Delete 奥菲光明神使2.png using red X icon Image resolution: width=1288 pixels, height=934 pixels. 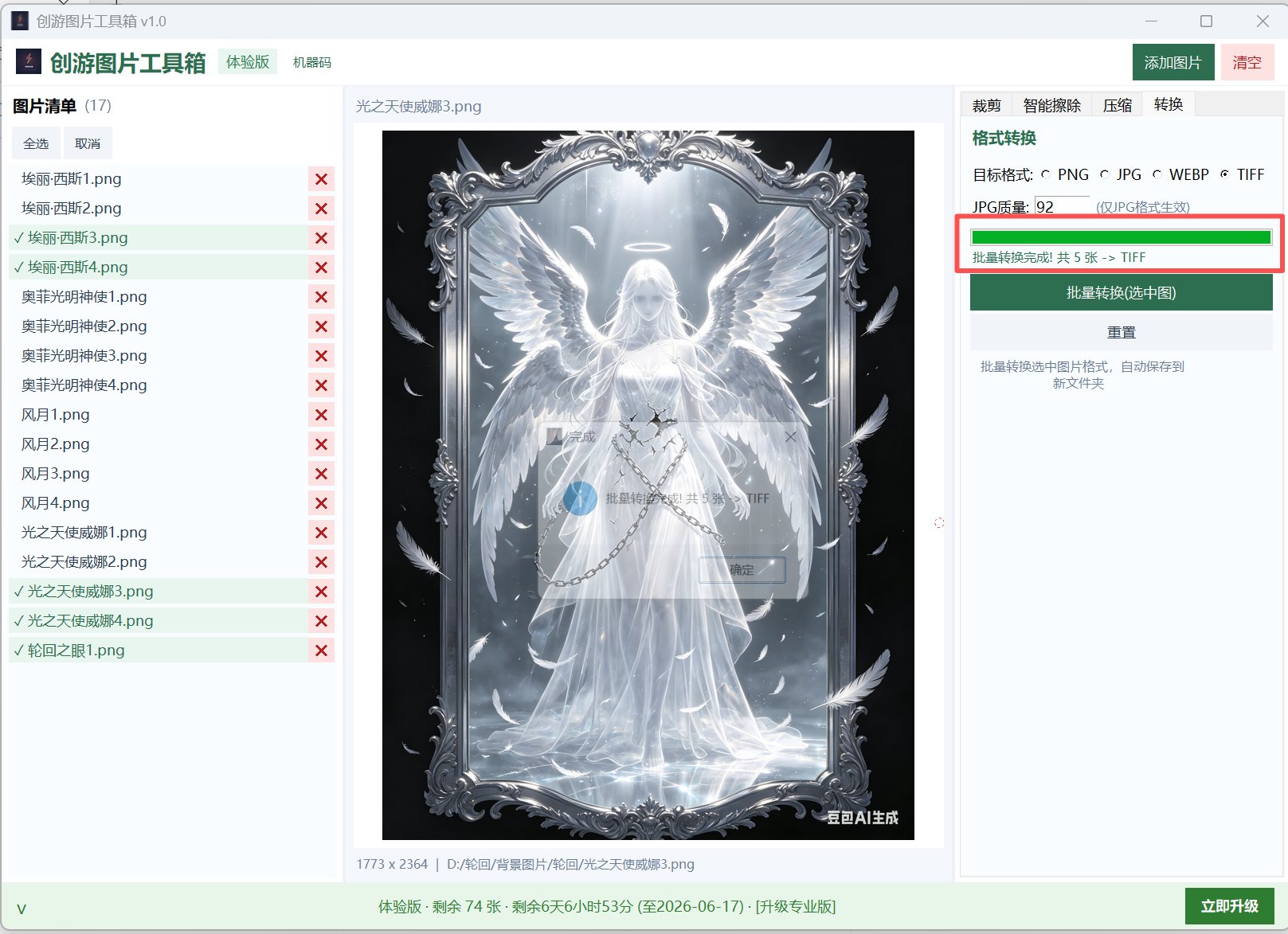pos(321,326)
